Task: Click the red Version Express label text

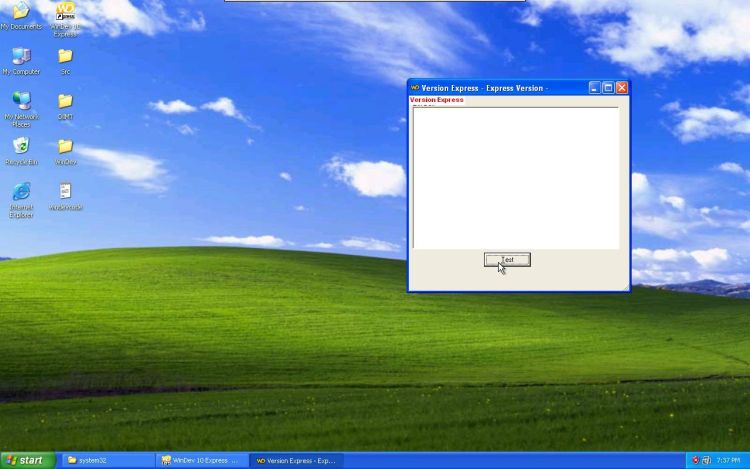Action: (x=437, y=100)
